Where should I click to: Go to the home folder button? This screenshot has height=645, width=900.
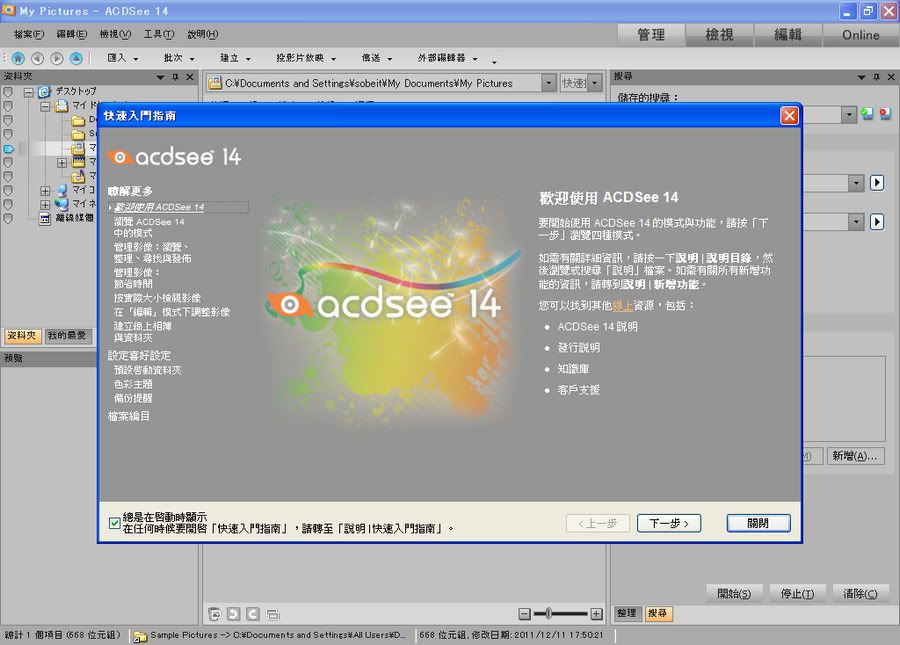(x=18, y=58)
